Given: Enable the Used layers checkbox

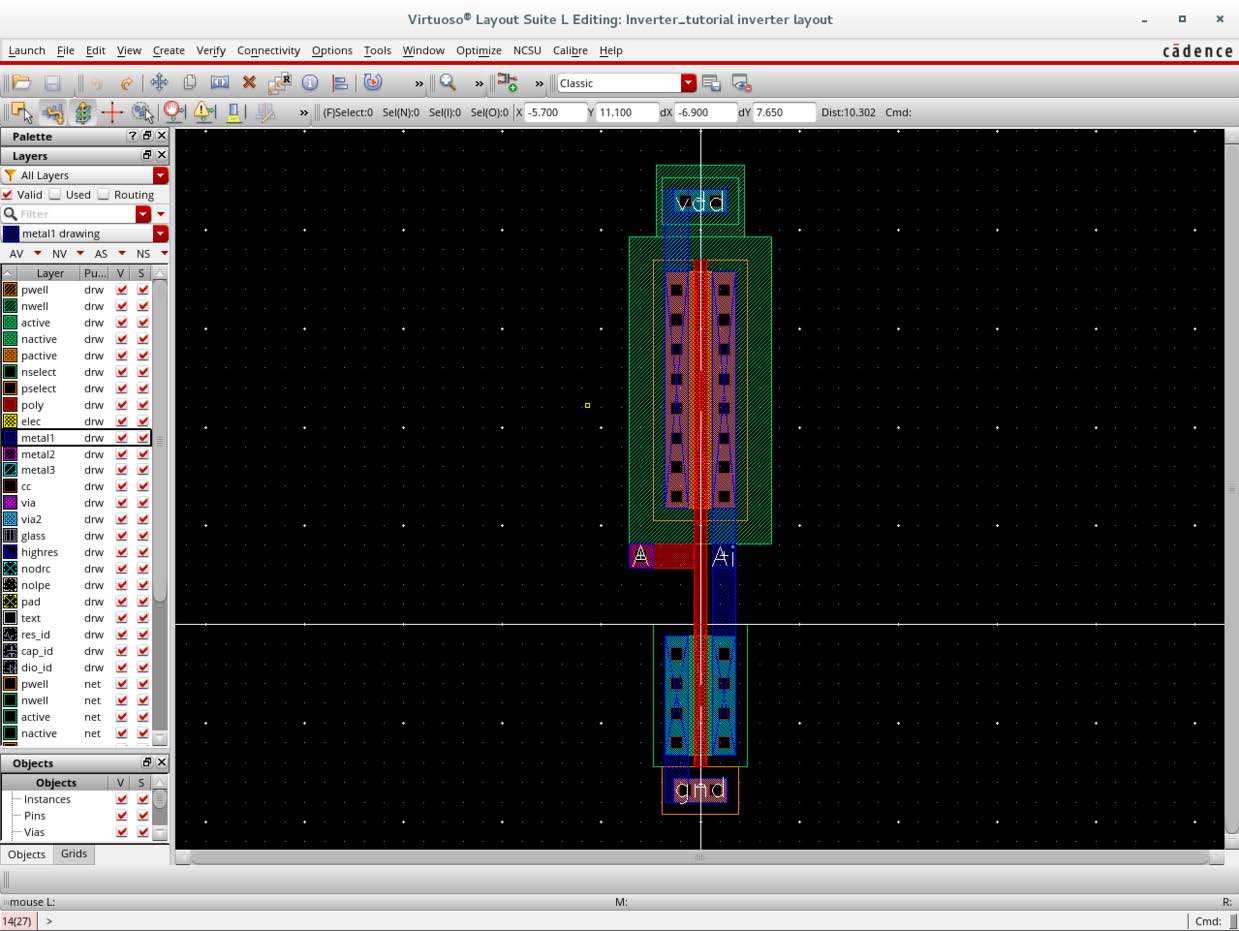Looking at the screenshot, I should coord(56,195).
